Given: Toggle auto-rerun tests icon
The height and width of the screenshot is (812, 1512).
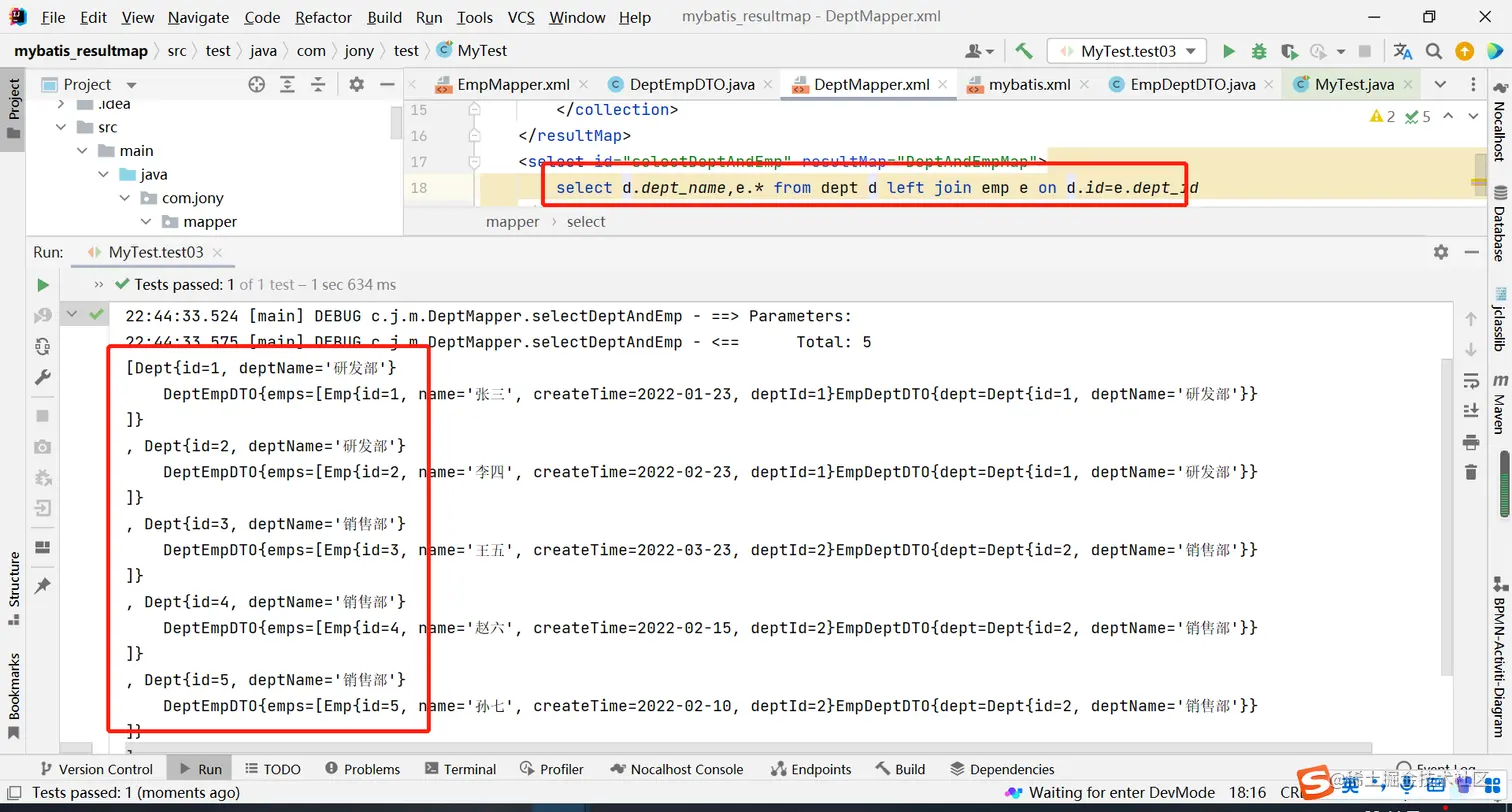Looking at the screenshot, I should (42, 346).
